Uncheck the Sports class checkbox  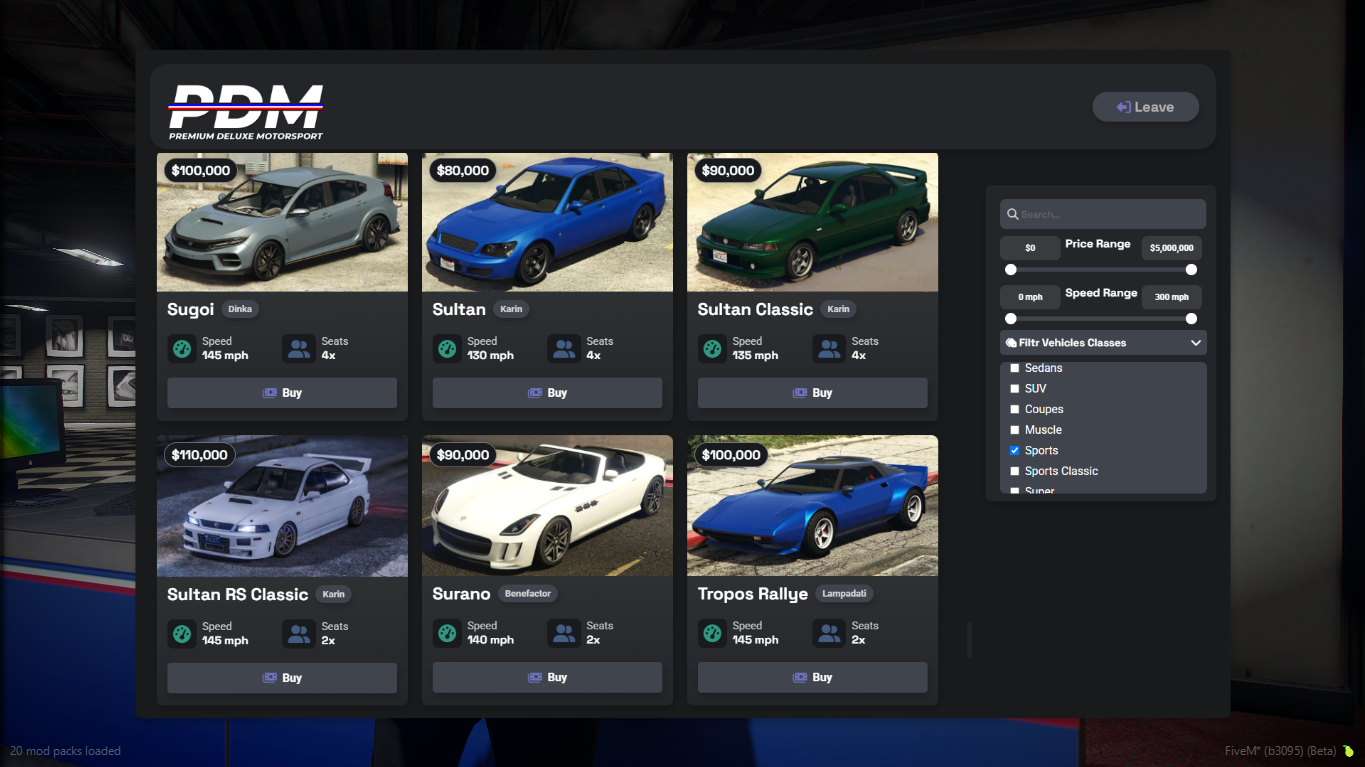coord(1015,451)
